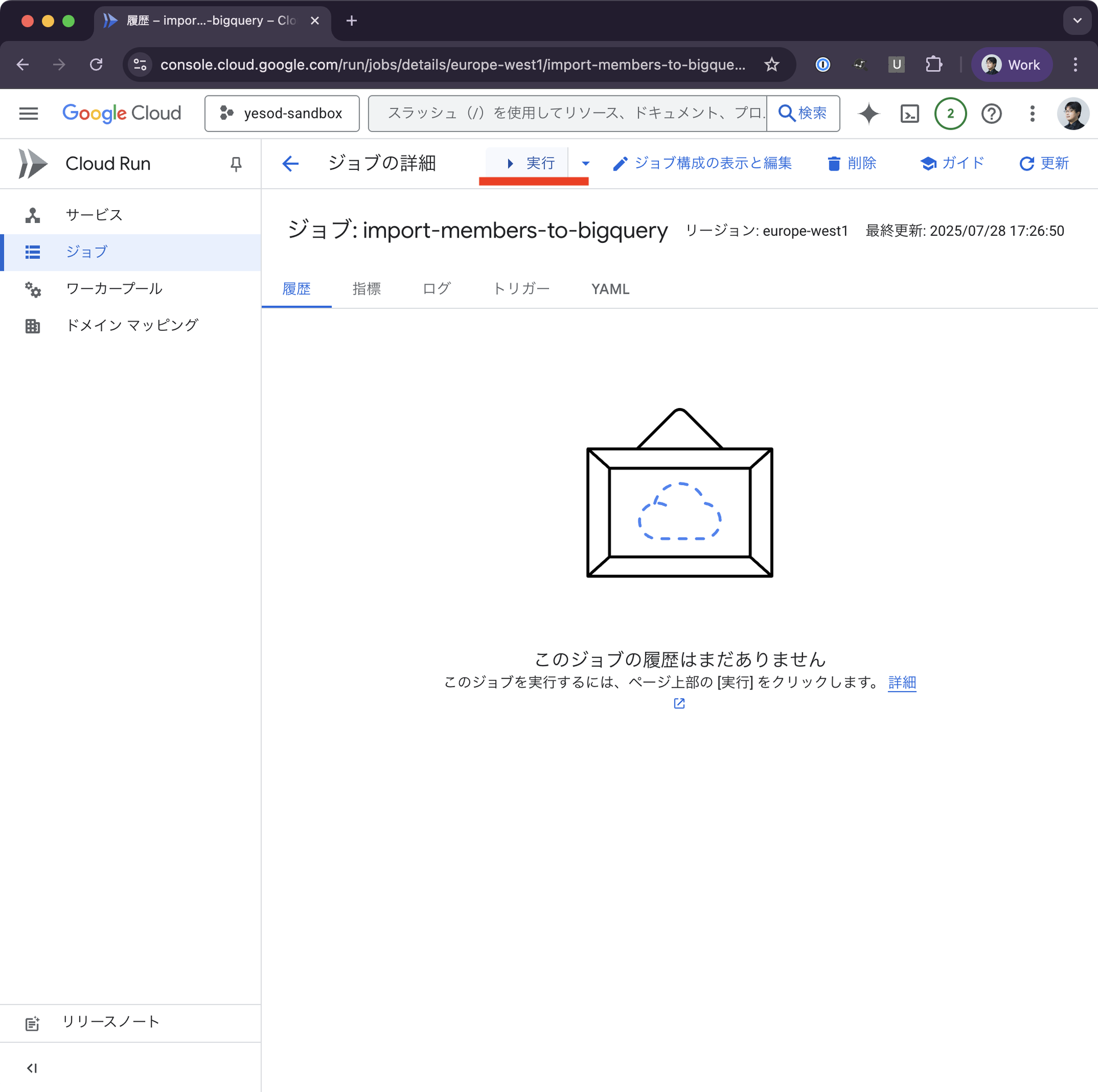Click the extension icon left of the U icon
Screen dimensions: 1098x1092
[x=859, y=65]
